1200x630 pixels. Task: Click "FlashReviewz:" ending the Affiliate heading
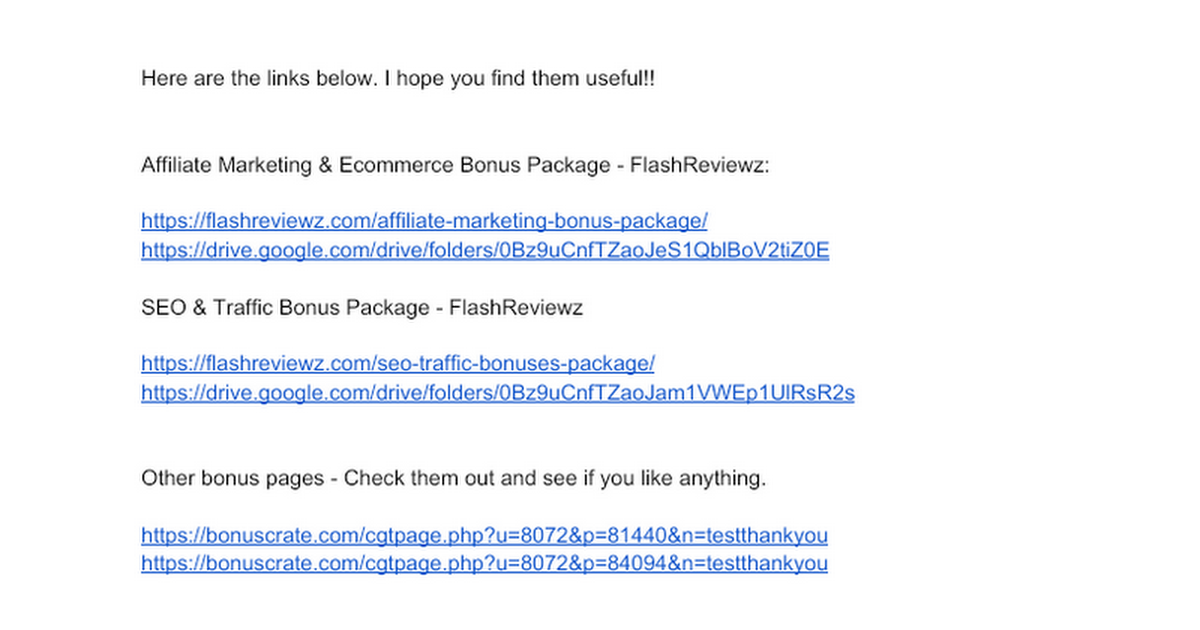point(700,165)
